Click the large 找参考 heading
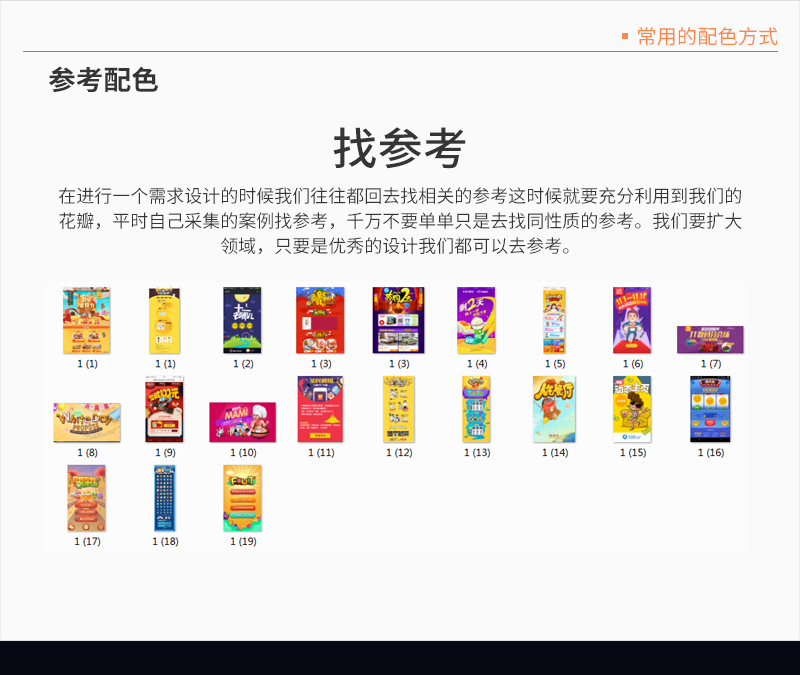 [x=399, y=150]
